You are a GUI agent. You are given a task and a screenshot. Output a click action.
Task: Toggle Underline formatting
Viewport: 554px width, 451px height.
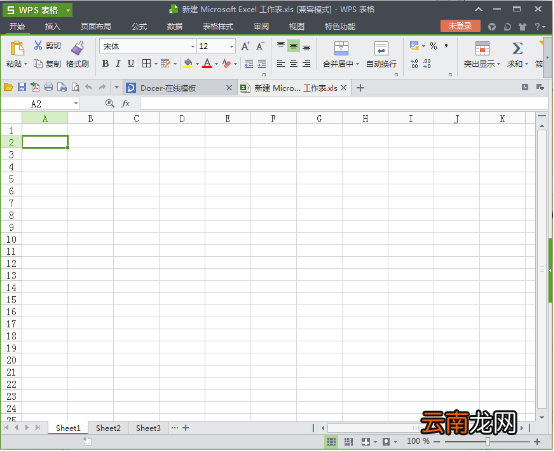coord(131,64)
